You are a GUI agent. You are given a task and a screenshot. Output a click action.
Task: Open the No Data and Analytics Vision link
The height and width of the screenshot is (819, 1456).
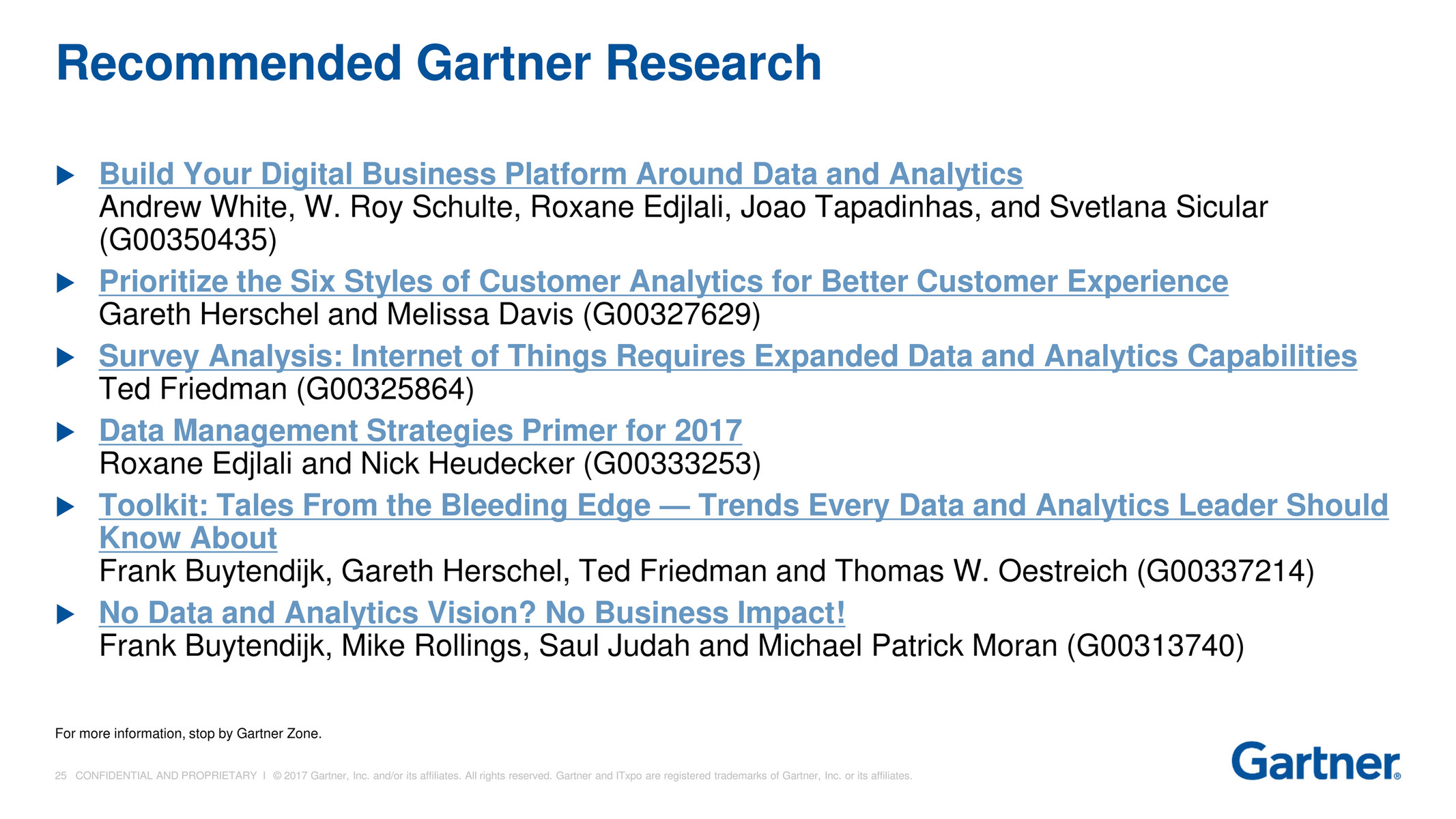[x=472, y=613]
